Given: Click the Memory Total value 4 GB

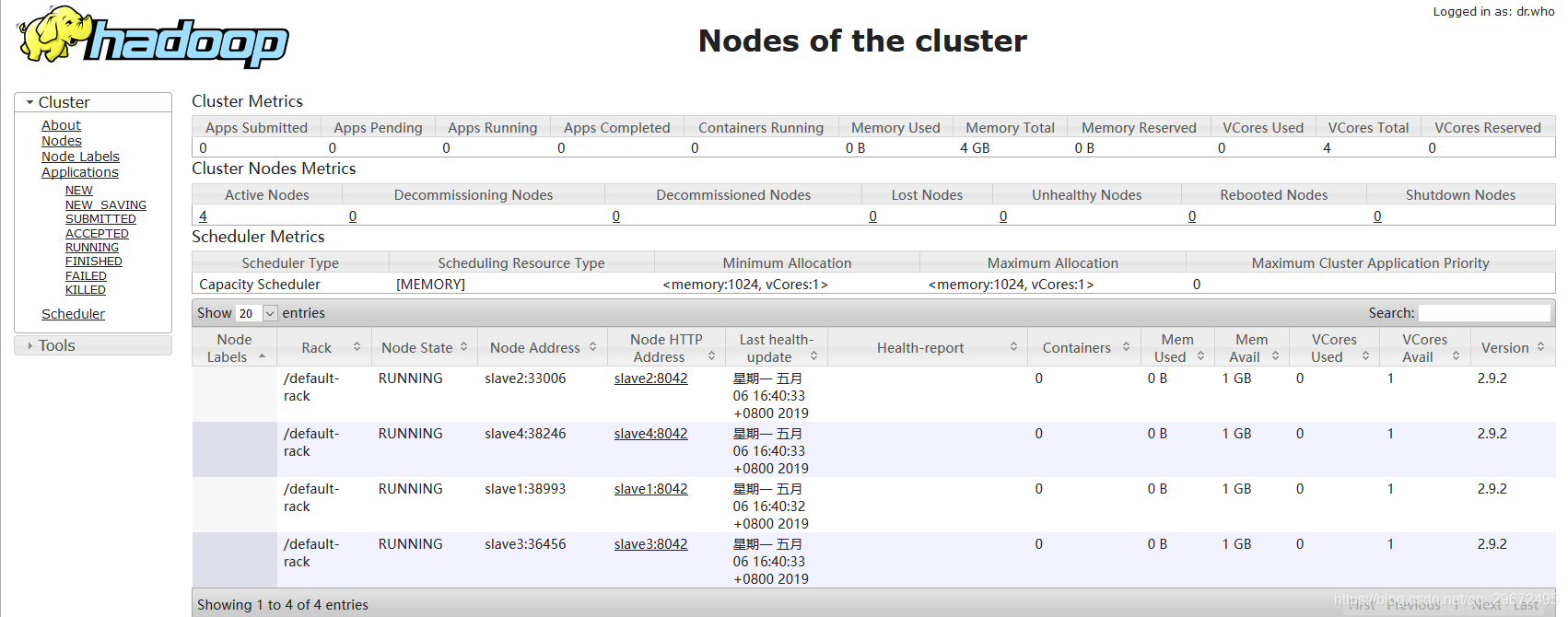Looking at the screenshot, I should point(975,148).
